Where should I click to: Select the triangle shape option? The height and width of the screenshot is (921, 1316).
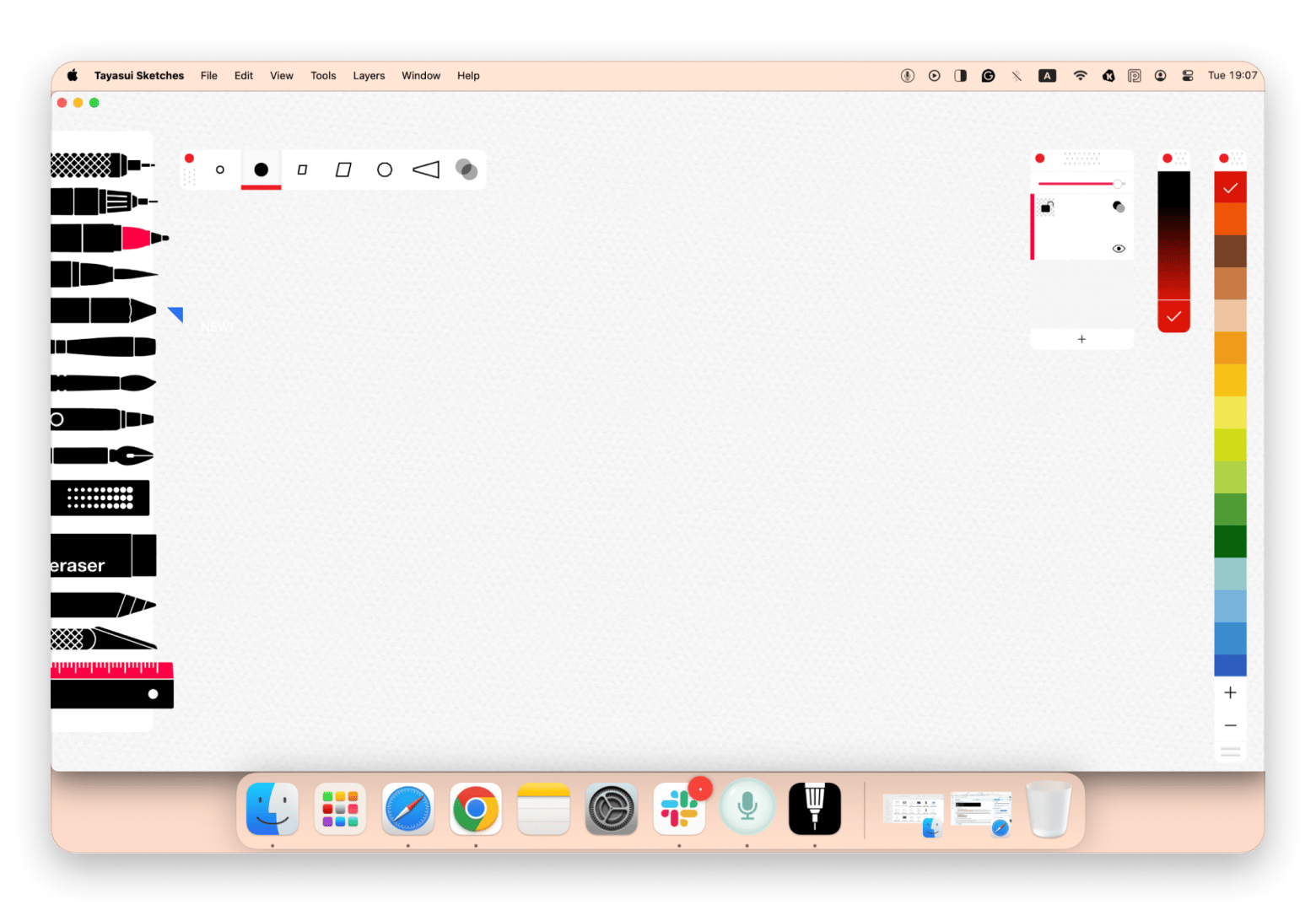[426, 170]
